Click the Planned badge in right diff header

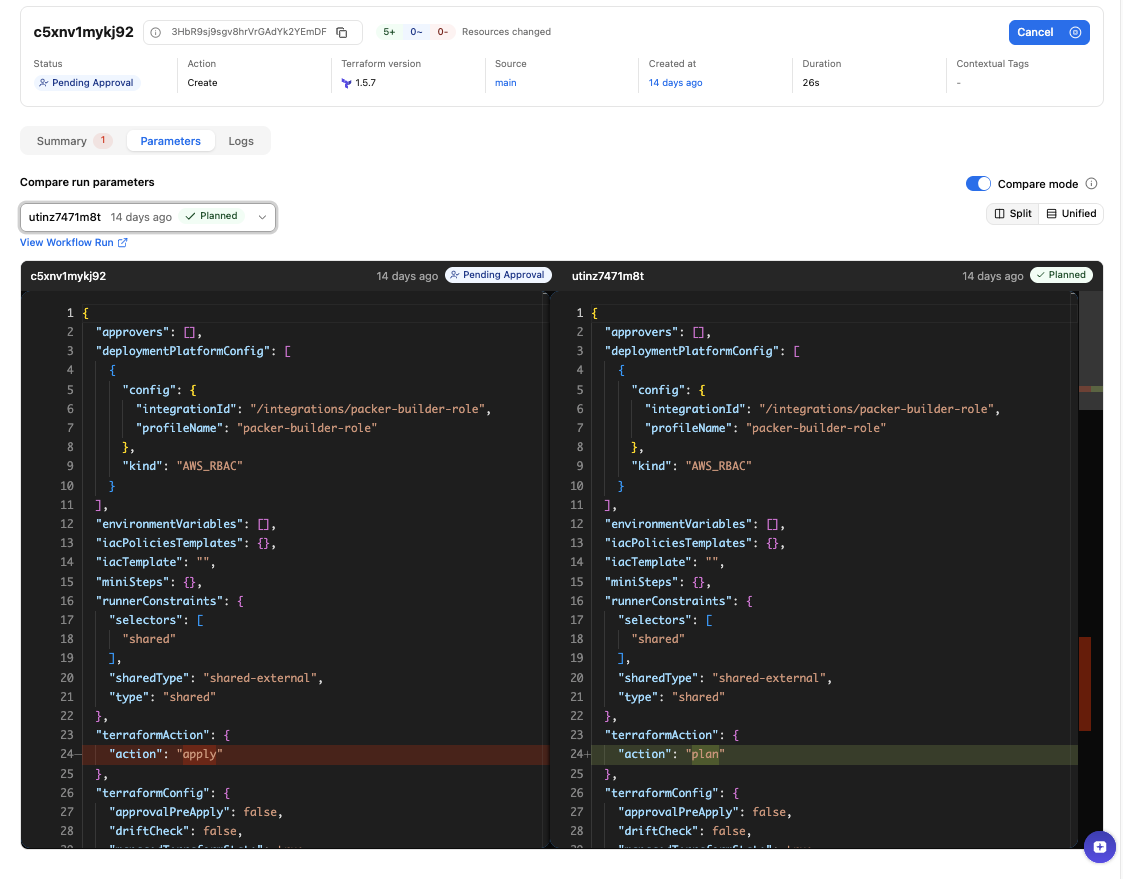1061,275
